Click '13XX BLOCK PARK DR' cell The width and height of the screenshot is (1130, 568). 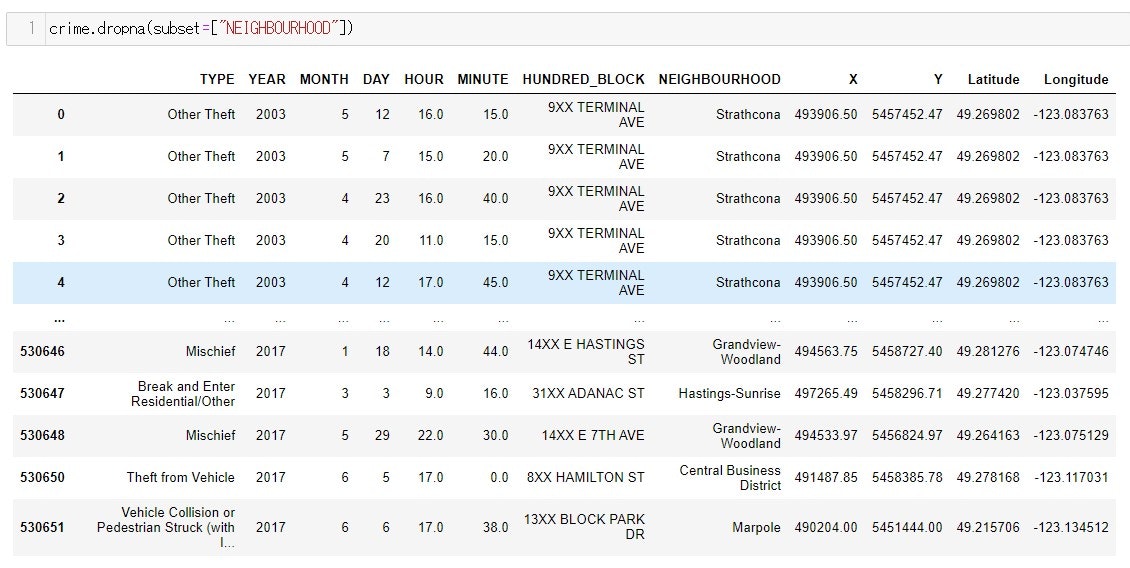click(x=584, y=527)
